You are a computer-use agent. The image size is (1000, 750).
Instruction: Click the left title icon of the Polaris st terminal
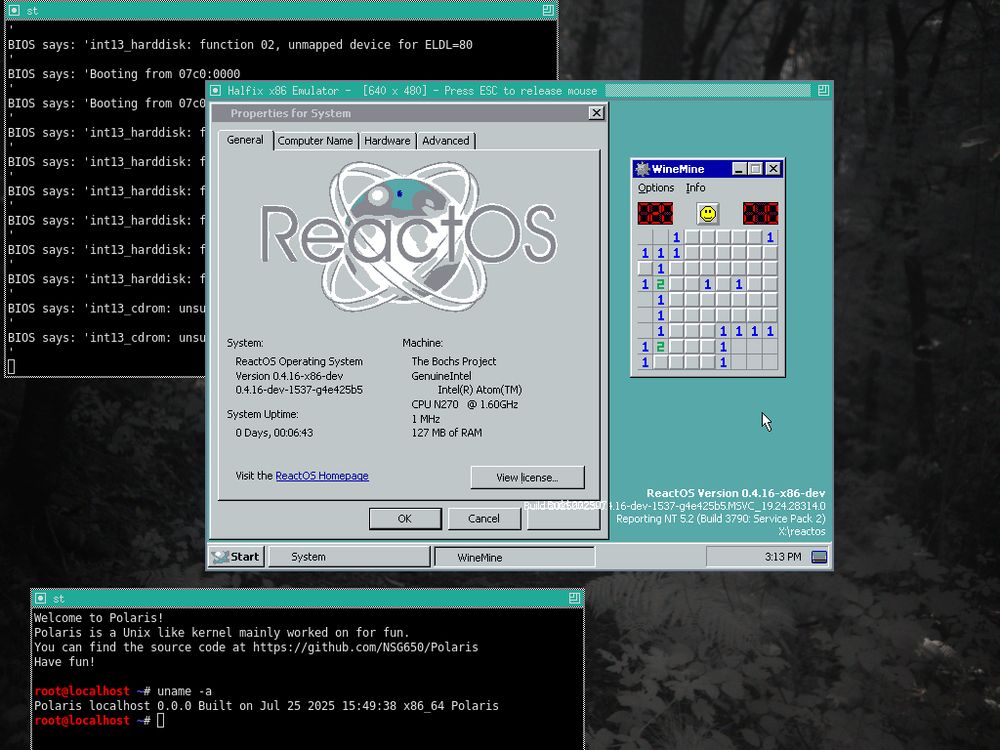click(x=40, y=598)
